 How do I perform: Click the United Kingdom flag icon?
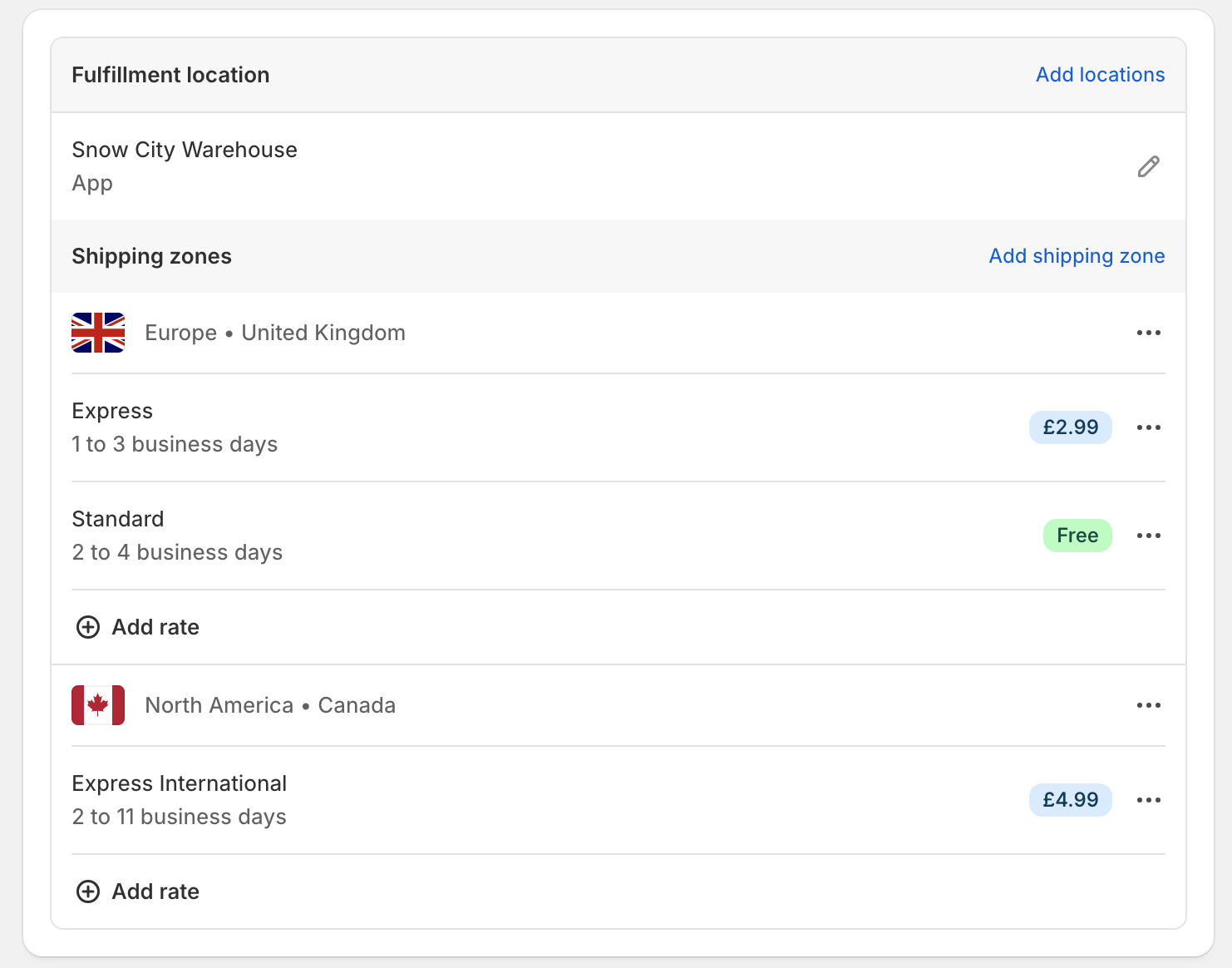98,333
